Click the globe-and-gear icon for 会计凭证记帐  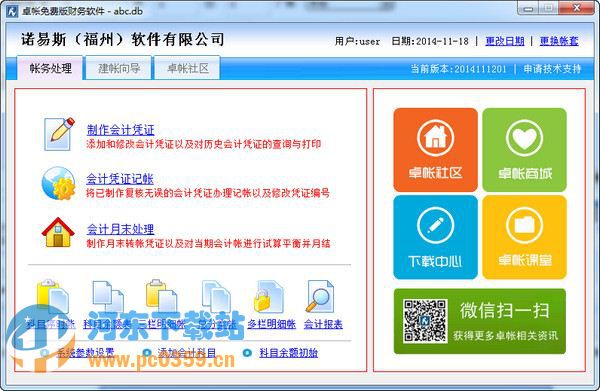pos(58,183)
